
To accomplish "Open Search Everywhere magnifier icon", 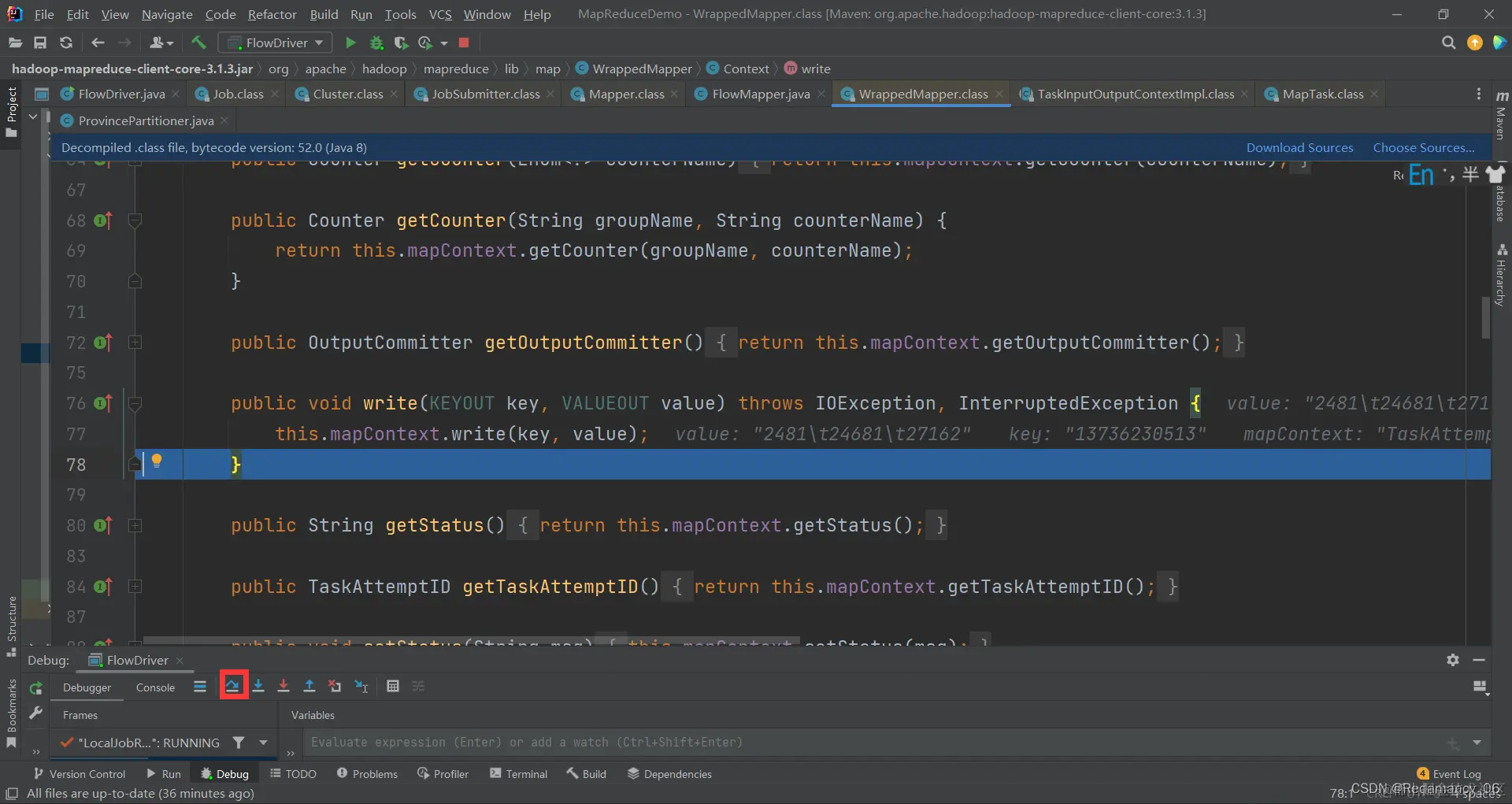I will click(1448, 43).
